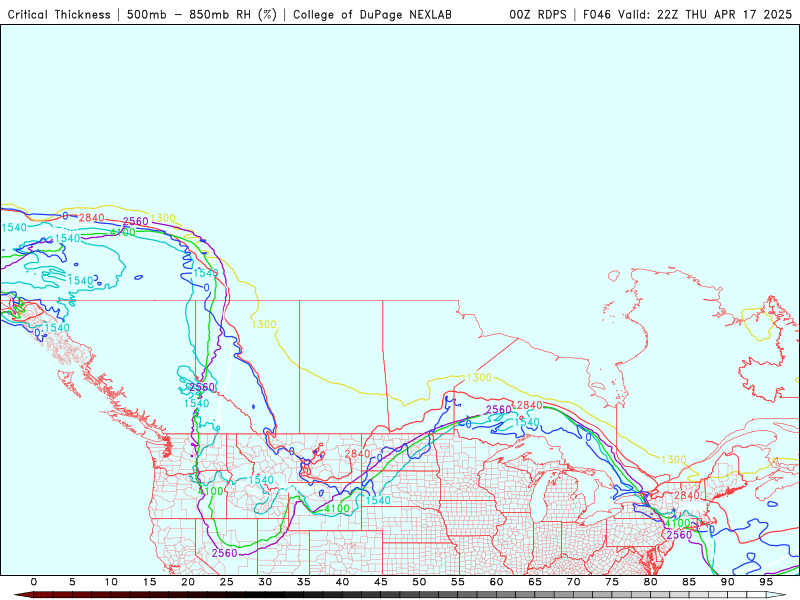Click the 0 tick label on the color scale

click(x=34, y=582)
